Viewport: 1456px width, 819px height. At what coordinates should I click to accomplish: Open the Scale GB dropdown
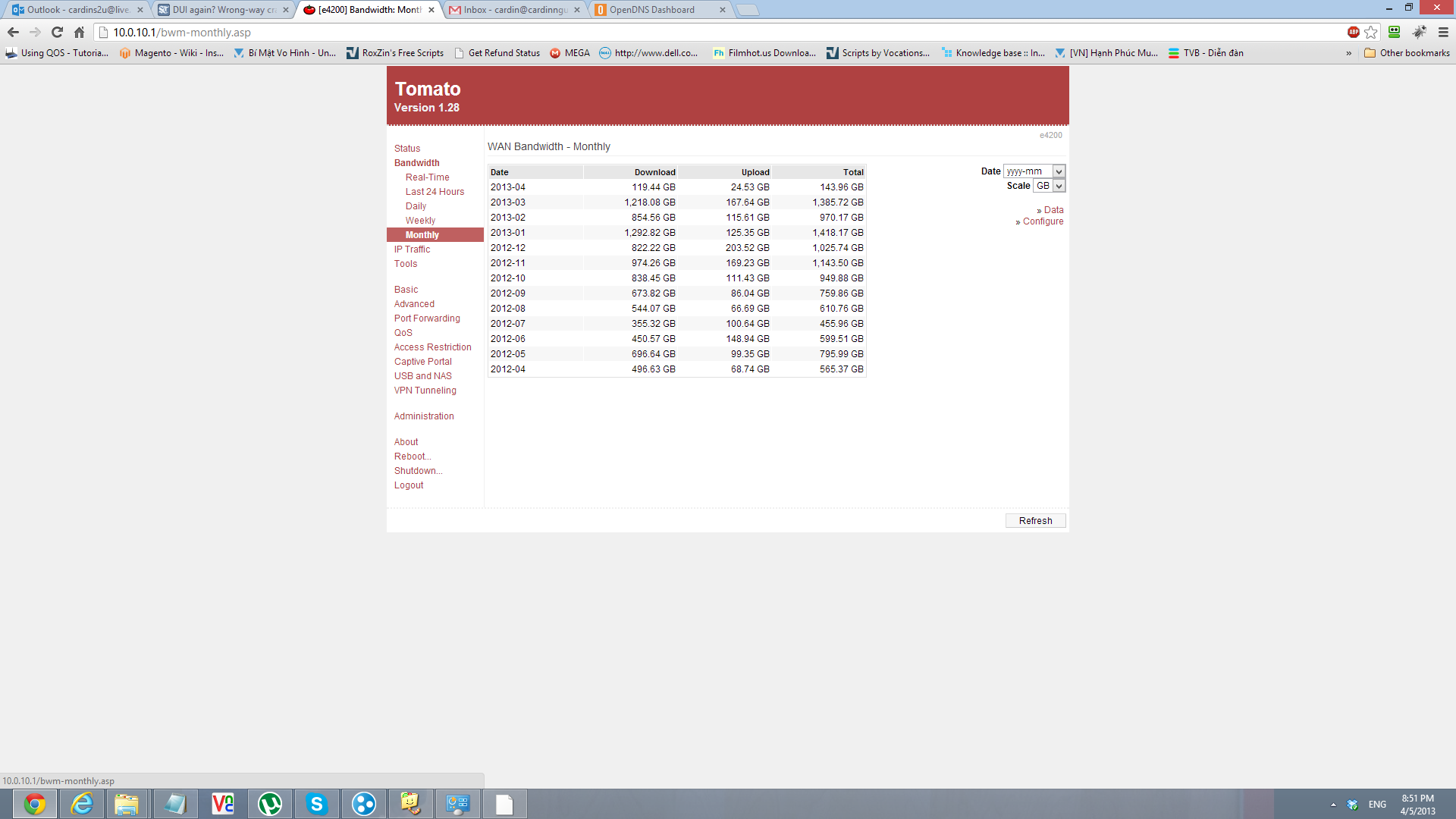click(x=1050, y=186)
